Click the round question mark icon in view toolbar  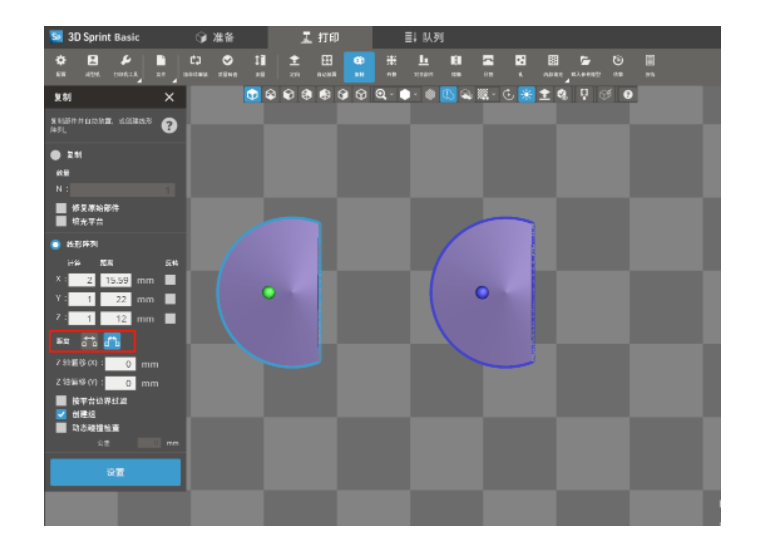click(x=628, y=94)
